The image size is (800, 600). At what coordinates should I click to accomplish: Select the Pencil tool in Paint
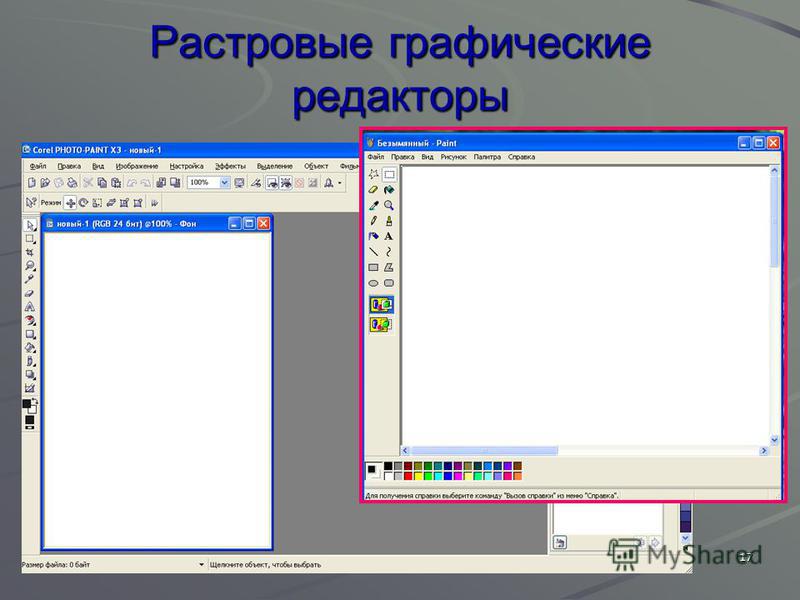coord(373,221)
